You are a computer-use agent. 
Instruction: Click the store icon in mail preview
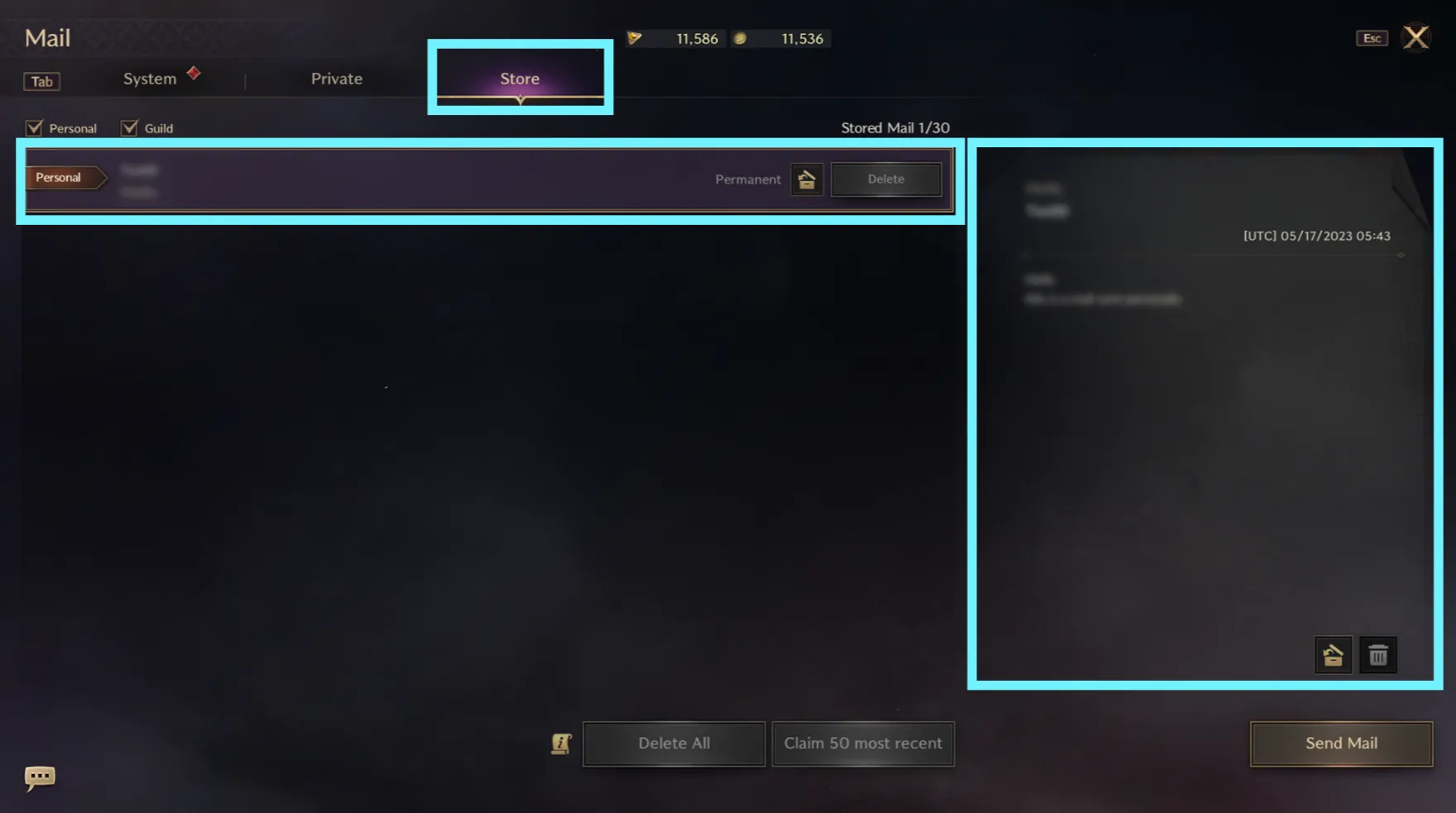pos(1333,656)
